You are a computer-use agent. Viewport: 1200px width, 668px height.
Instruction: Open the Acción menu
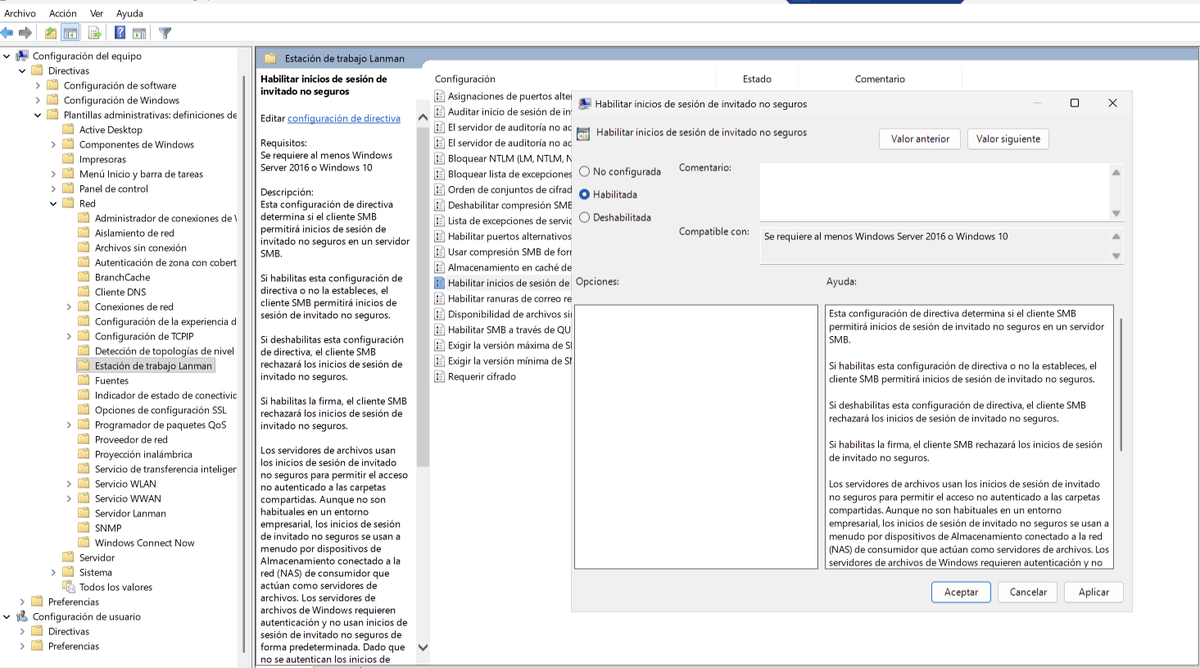click(x=63, y=13)
